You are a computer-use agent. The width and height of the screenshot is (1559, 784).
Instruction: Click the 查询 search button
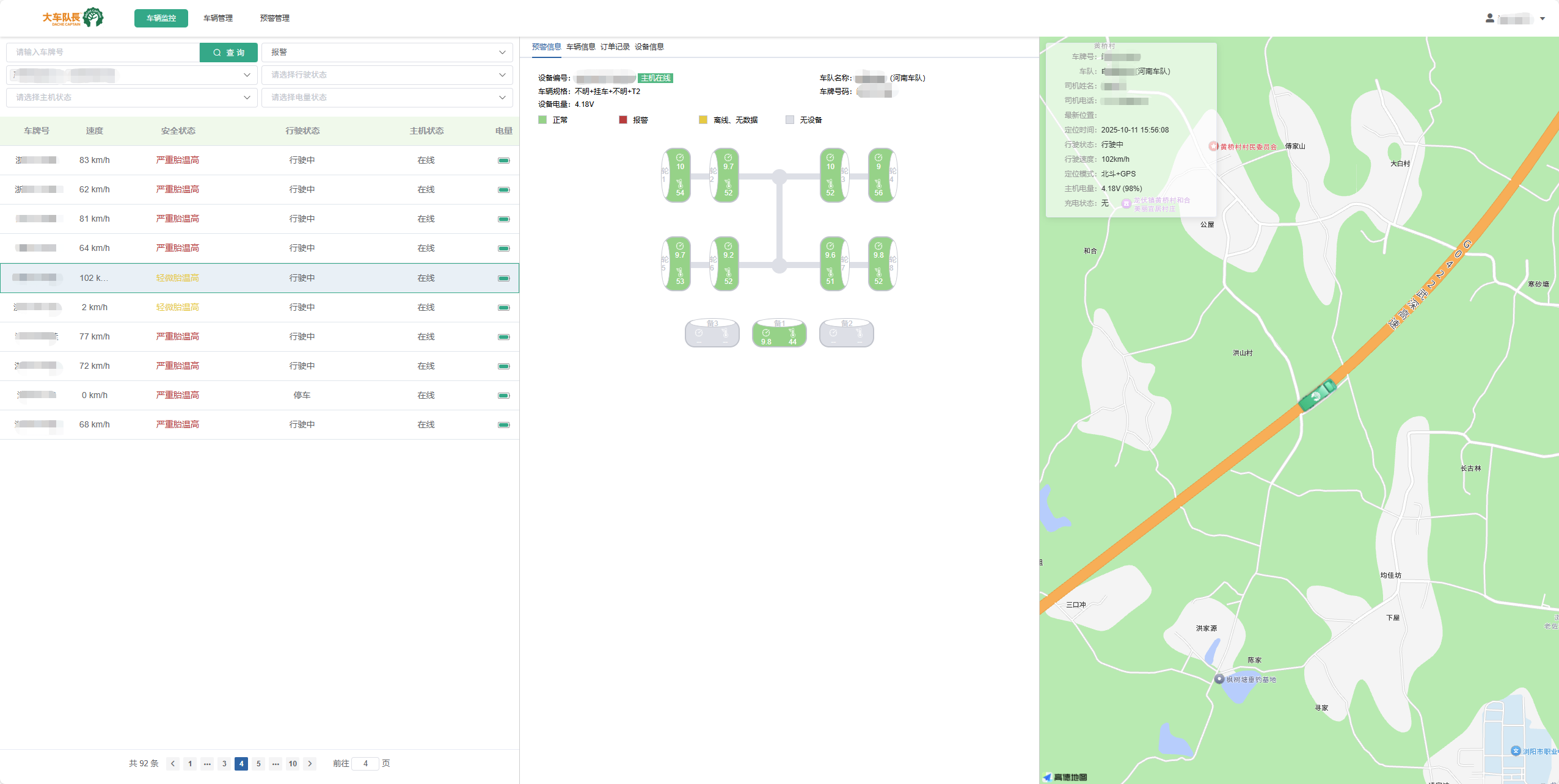[228, 53]
